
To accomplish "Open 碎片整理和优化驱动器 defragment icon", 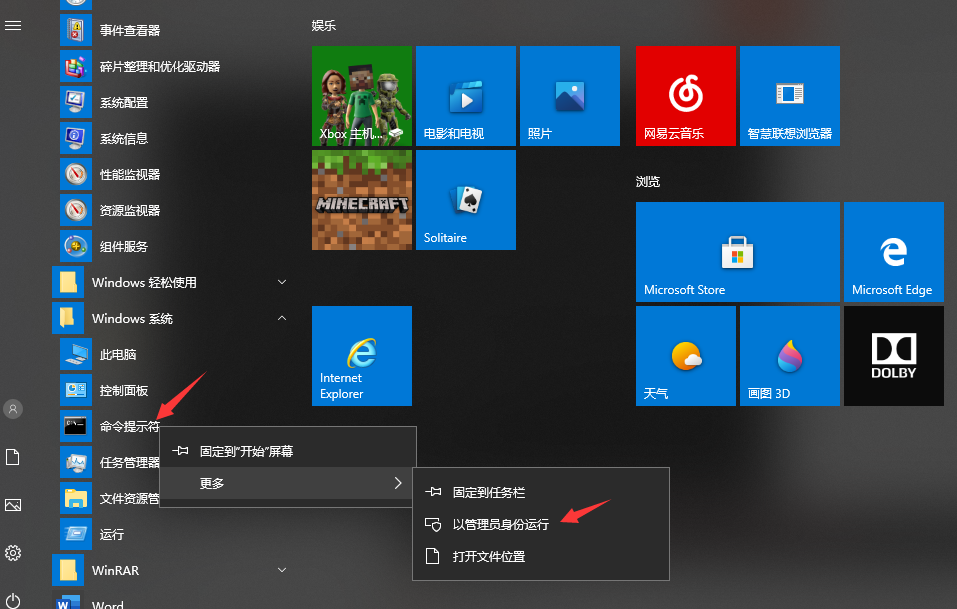I will click(x=76, y=67).
